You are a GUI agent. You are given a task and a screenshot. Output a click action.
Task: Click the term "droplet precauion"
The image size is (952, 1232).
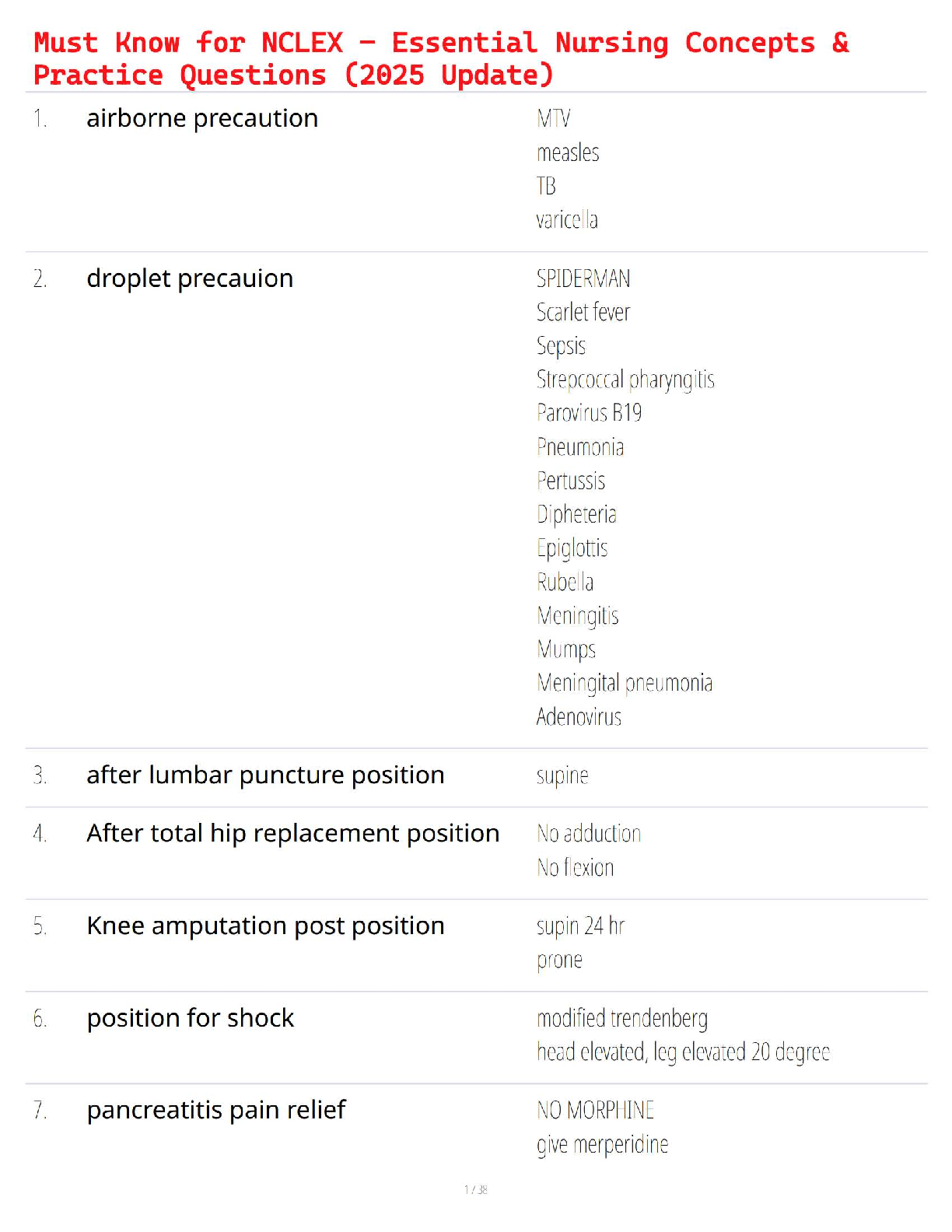190,278
